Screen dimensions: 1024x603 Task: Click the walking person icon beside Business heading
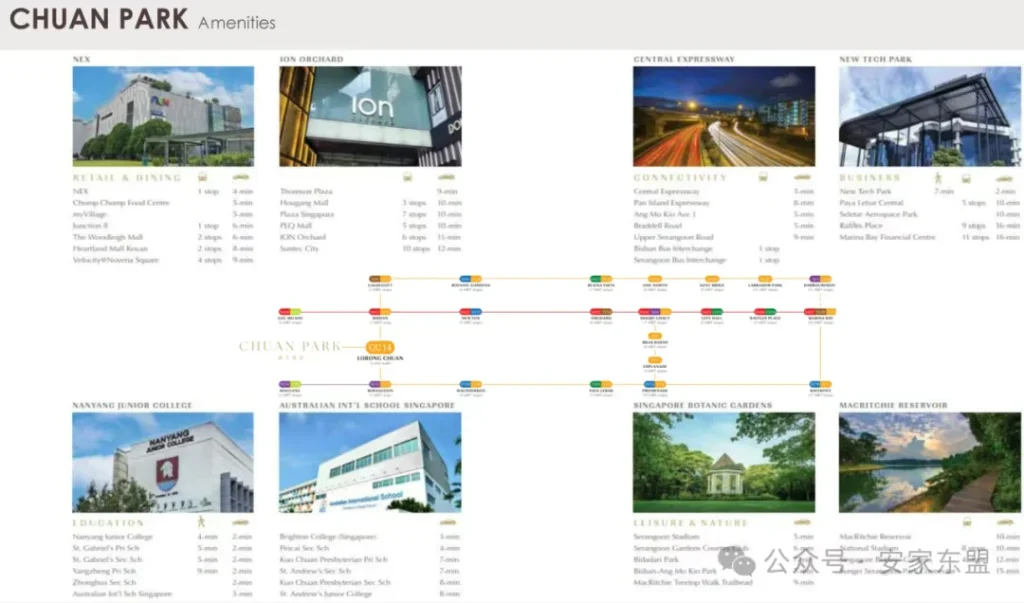tap(938, 177)
